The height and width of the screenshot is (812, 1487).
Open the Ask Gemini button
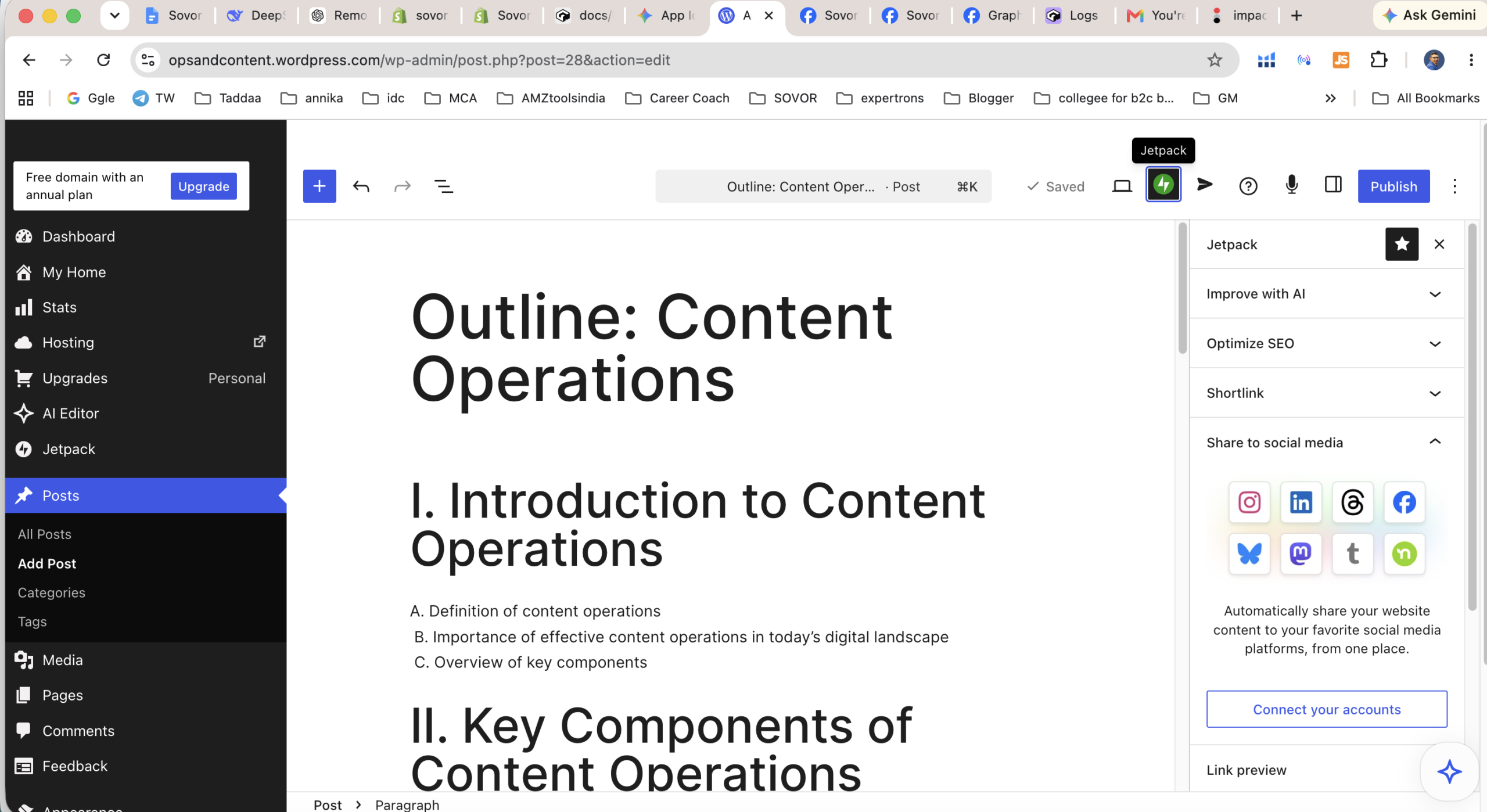point(1429,15)
